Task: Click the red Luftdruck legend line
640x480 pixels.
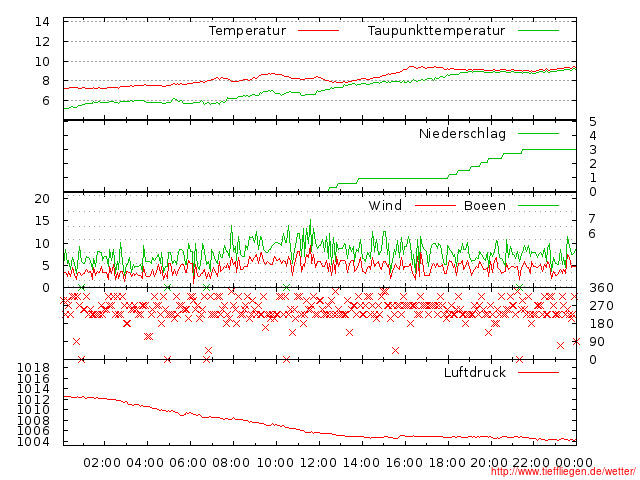Action: click(538, 372)
